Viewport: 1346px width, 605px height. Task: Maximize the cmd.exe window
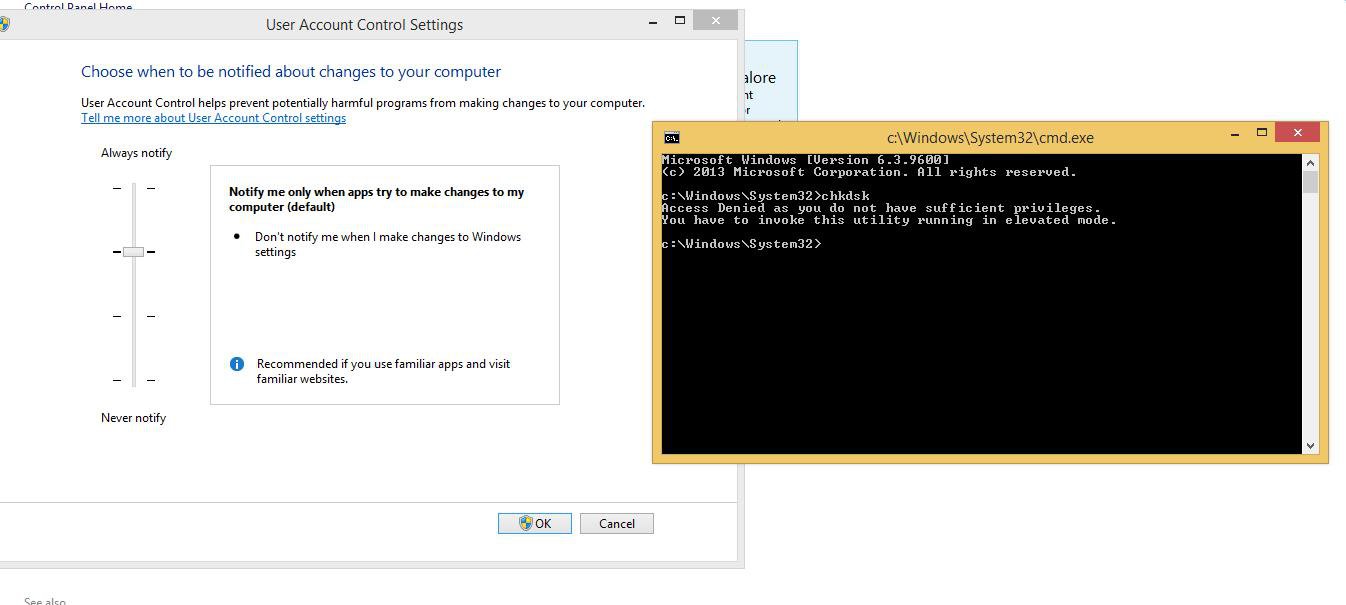[1262, 133]
